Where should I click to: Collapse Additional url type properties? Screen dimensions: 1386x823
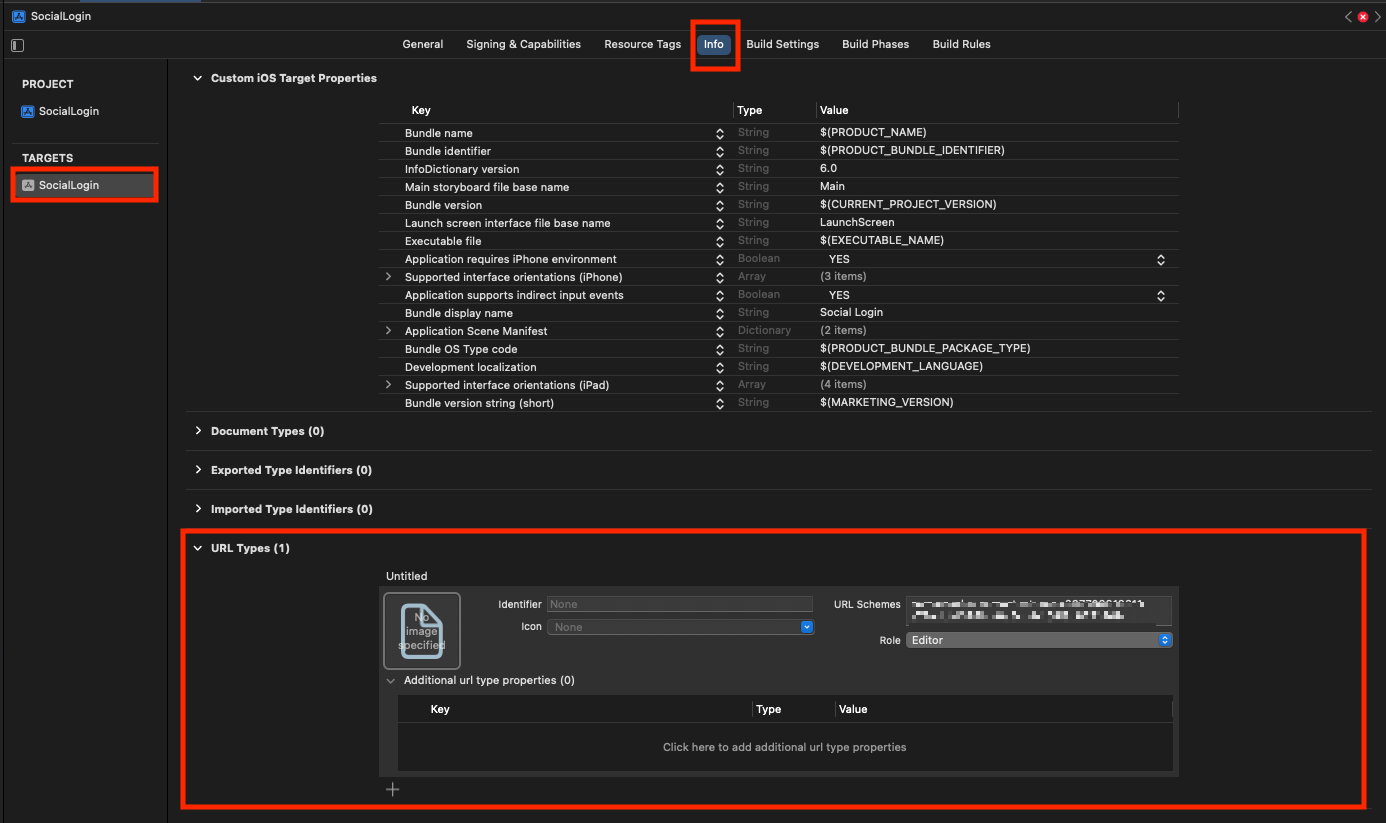tap(390, 681)
